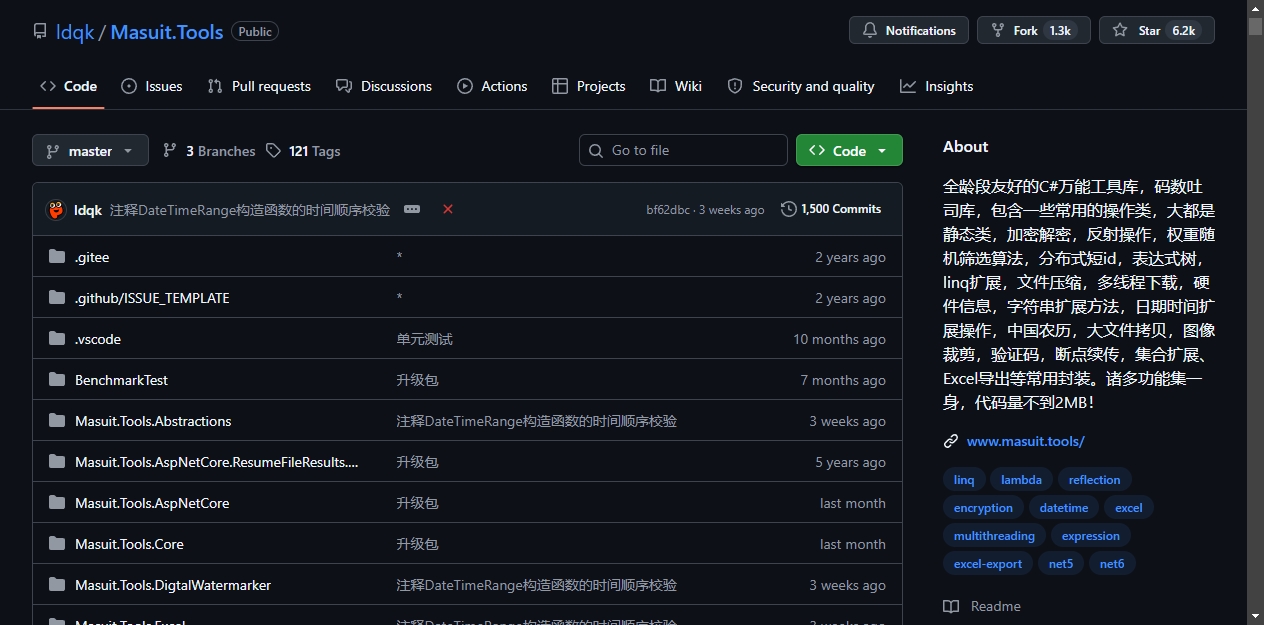Click the link icon beside www.masuit.tools
Image resolution: width=1264 pixels, height=625 pixels.
tap(951, 441)
